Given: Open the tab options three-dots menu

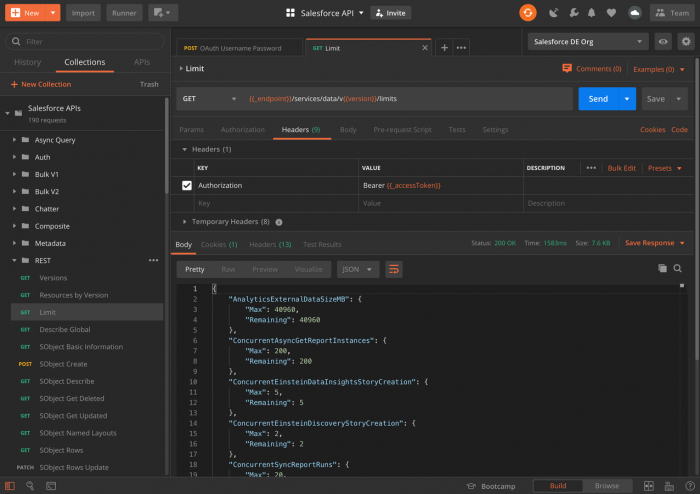Looking at the screenshot, I should click(x=461, y=48).
